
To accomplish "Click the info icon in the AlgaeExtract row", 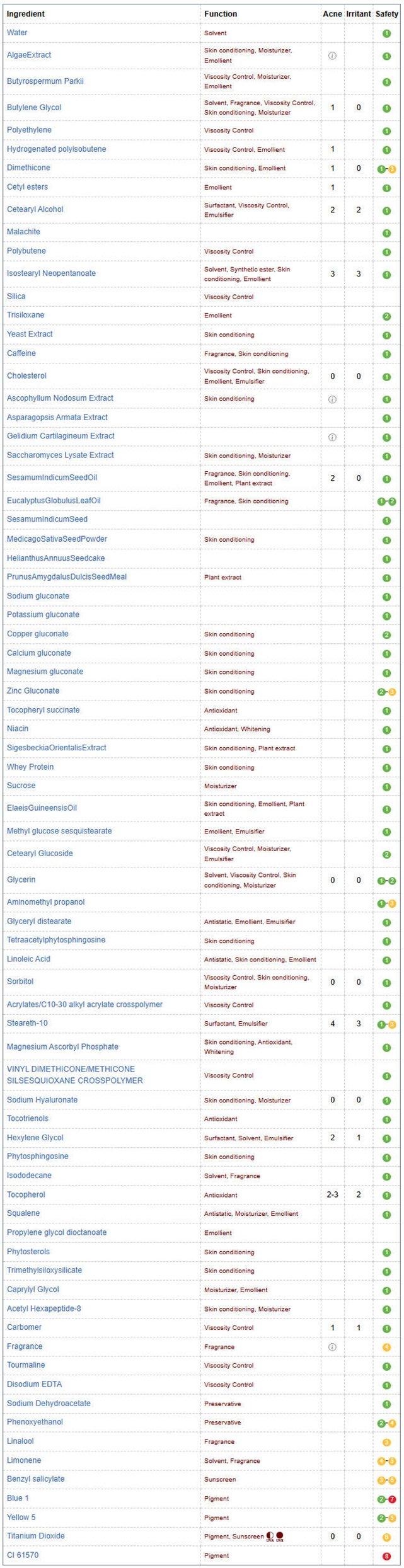I will [333, 55].
